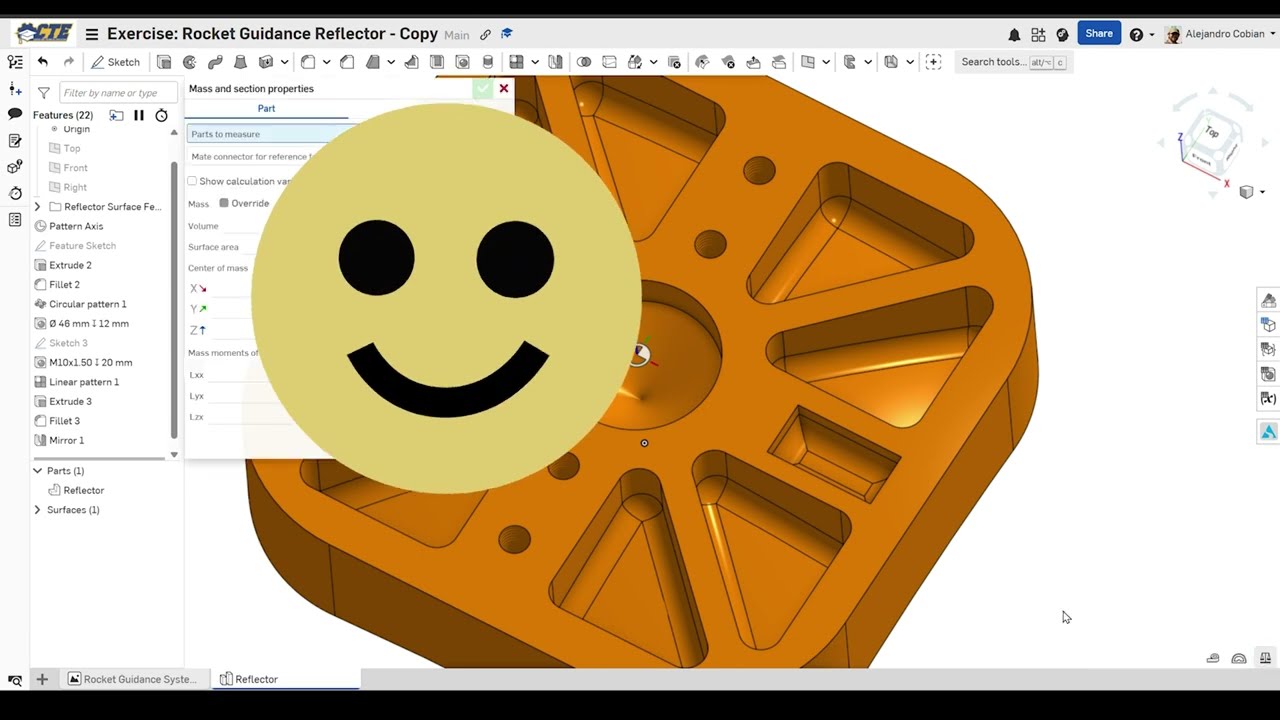
Task: Select the Replace face tool
Action: (779, 62)
